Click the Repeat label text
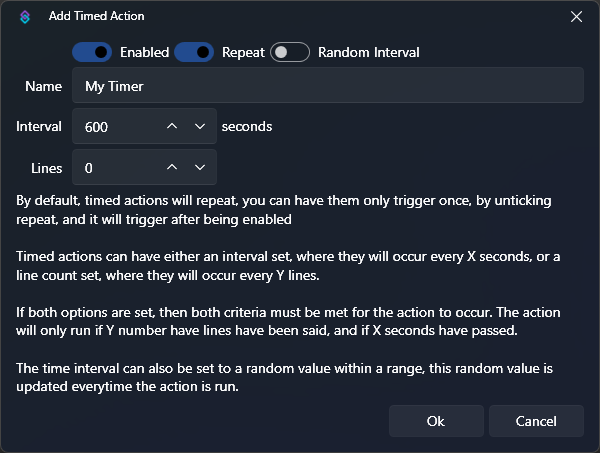 (243, 52)
